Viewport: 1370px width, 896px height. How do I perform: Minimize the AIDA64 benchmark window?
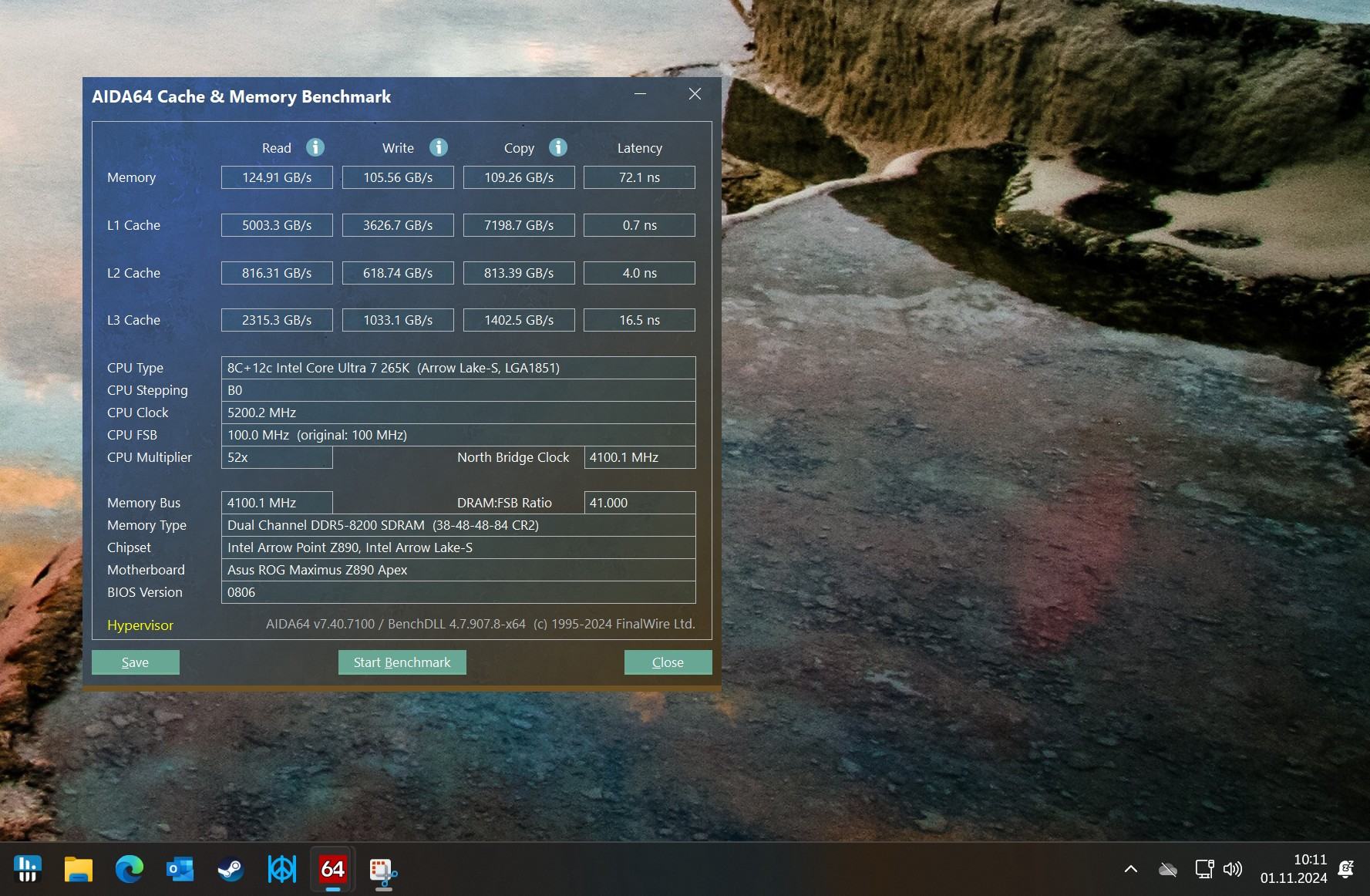pos(640,94)
